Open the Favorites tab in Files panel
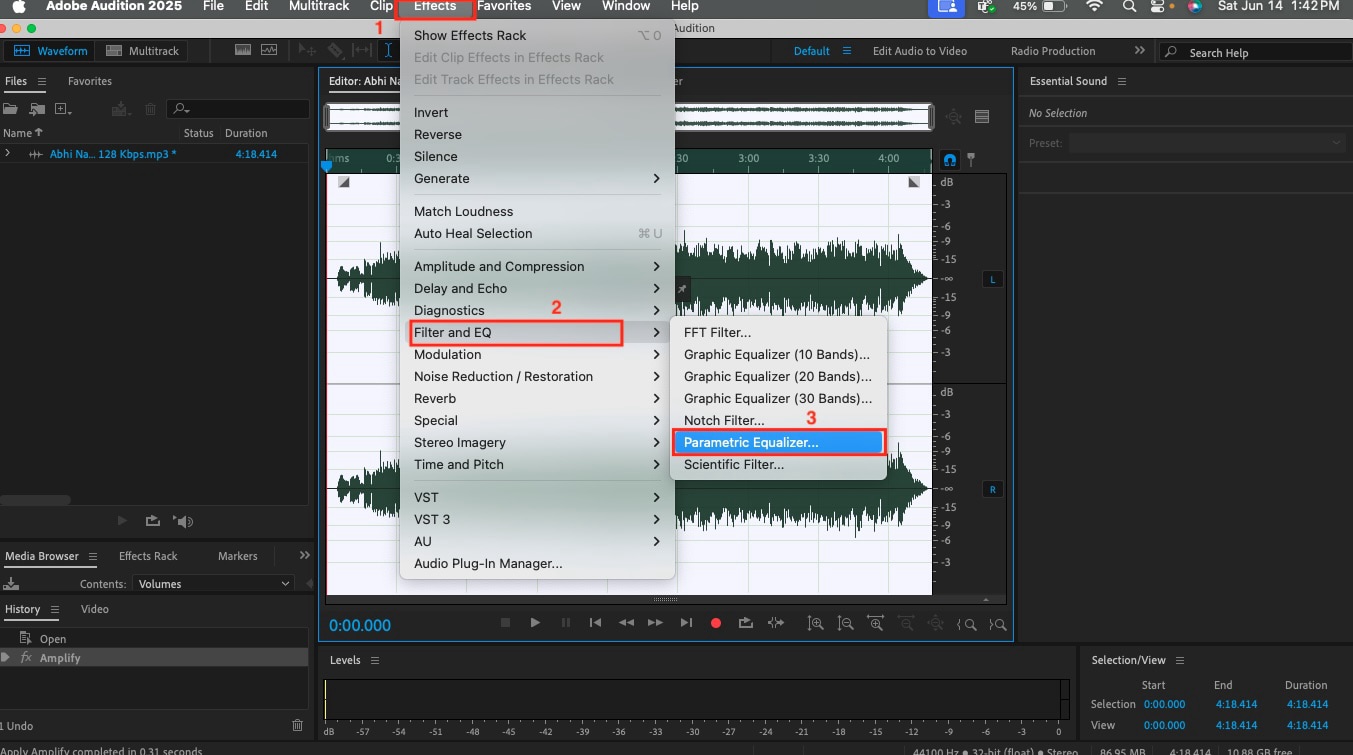The width and height of the screenshot is (1353, 755). click(x=90, y=81)
